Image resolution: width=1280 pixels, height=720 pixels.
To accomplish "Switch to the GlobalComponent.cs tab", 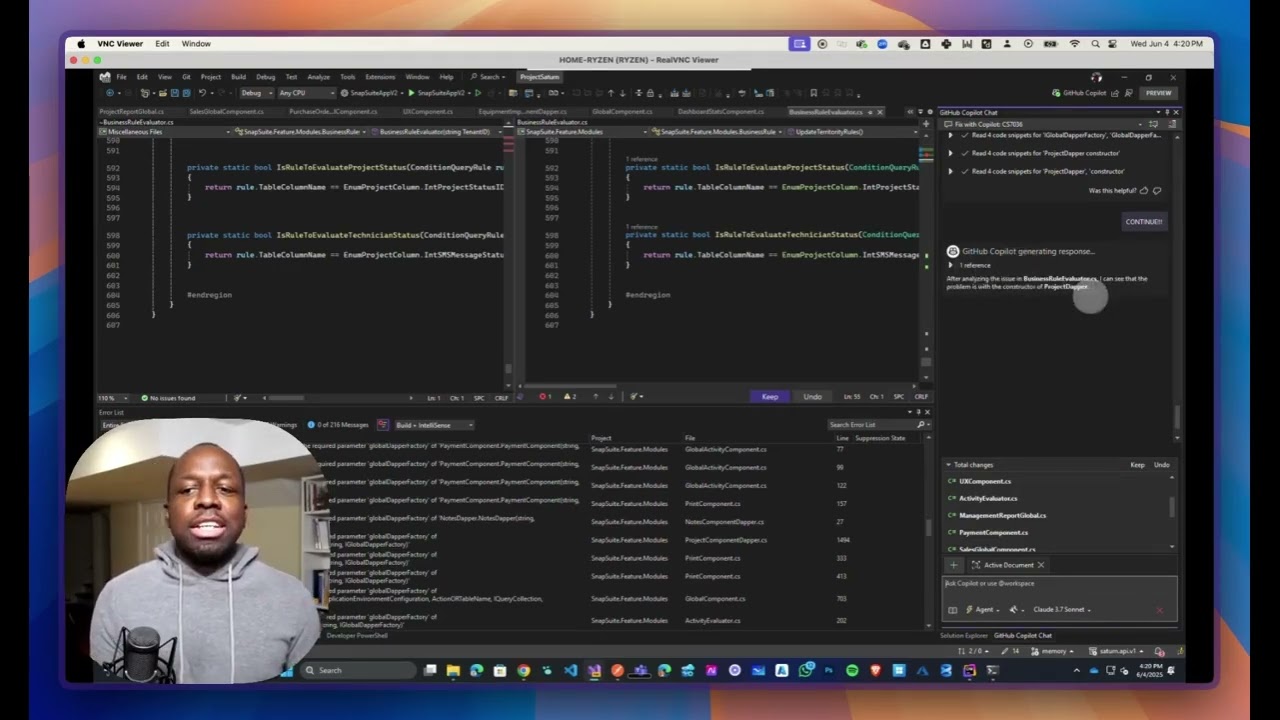I will (621, 112).
